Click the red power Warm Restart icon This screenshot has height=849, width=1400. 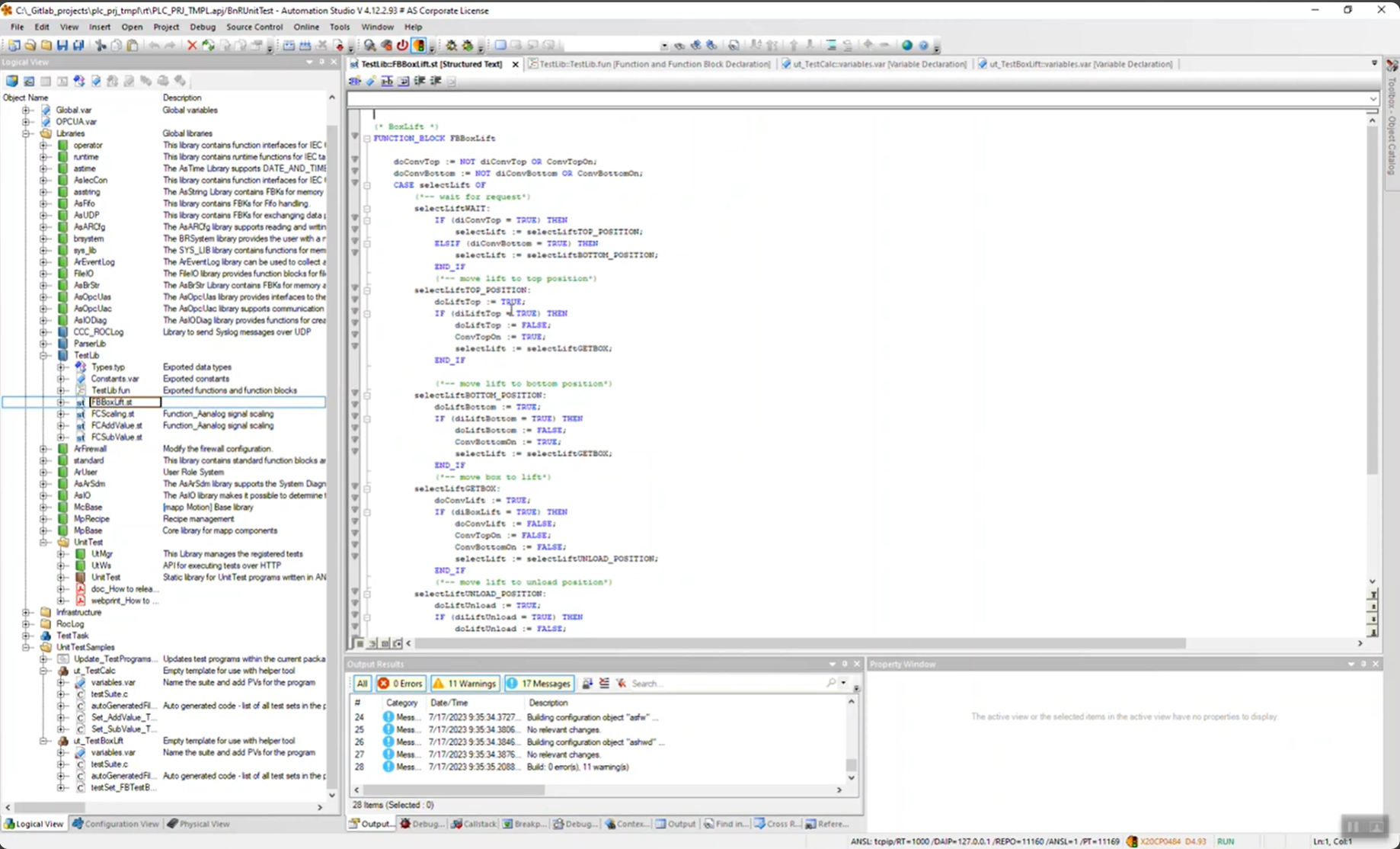[402, 46]
